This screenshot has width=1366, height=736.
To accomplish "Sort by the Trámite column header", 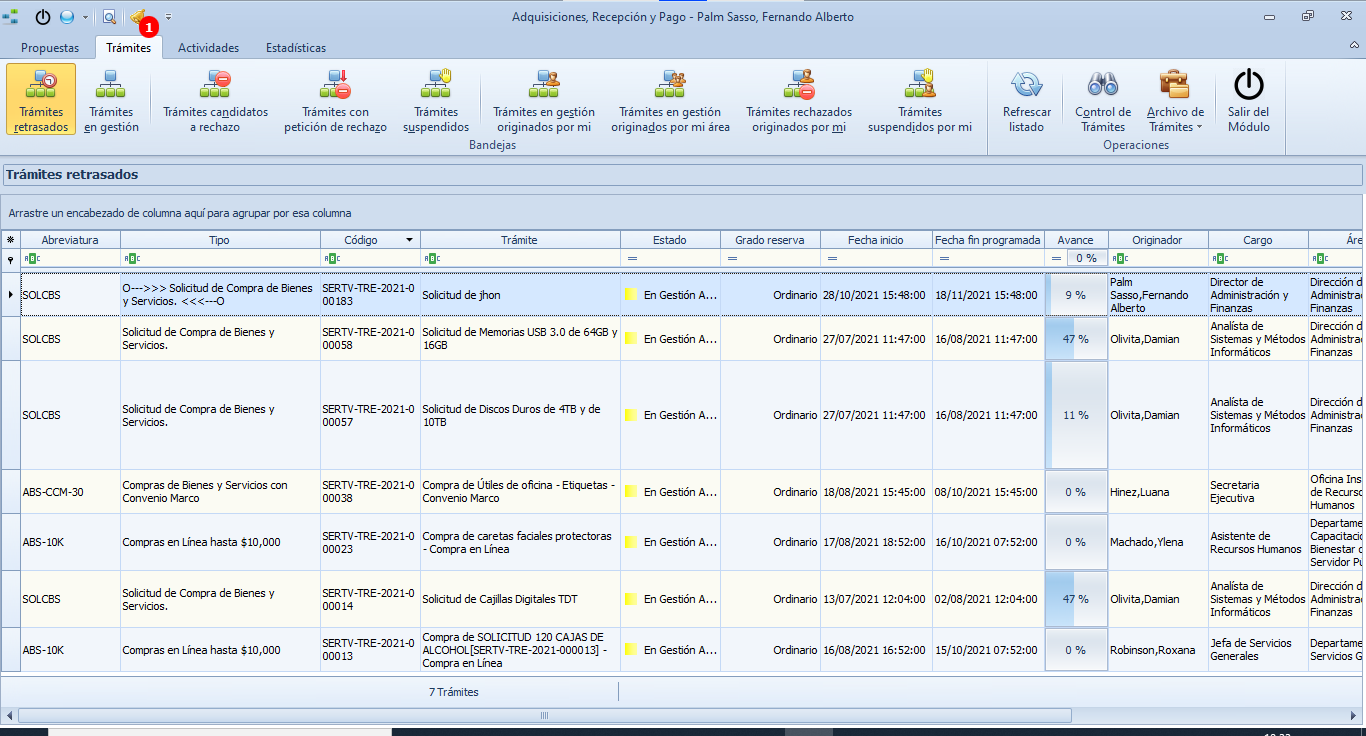I will (x=520, y=240).
